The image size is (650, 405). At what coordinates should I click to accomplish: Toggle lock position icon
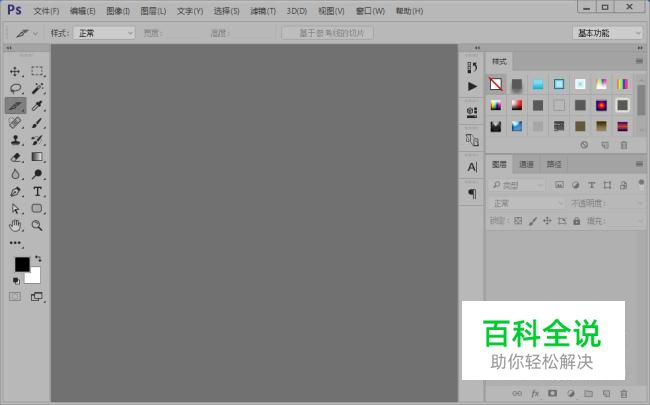click(547, 221)
